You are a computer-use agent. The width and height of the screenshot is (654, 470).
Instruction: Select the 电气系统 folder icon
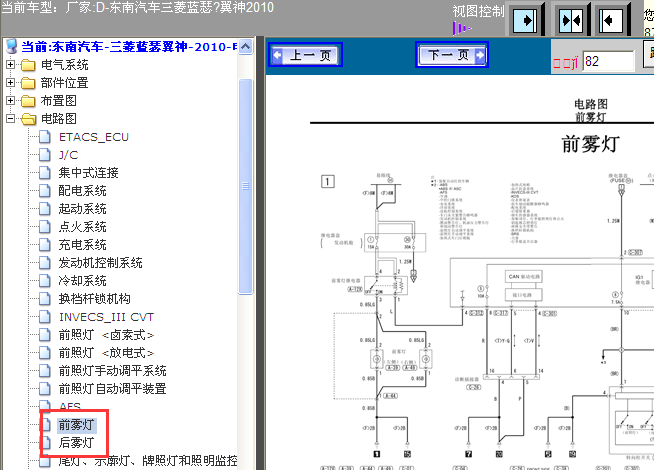28,65
